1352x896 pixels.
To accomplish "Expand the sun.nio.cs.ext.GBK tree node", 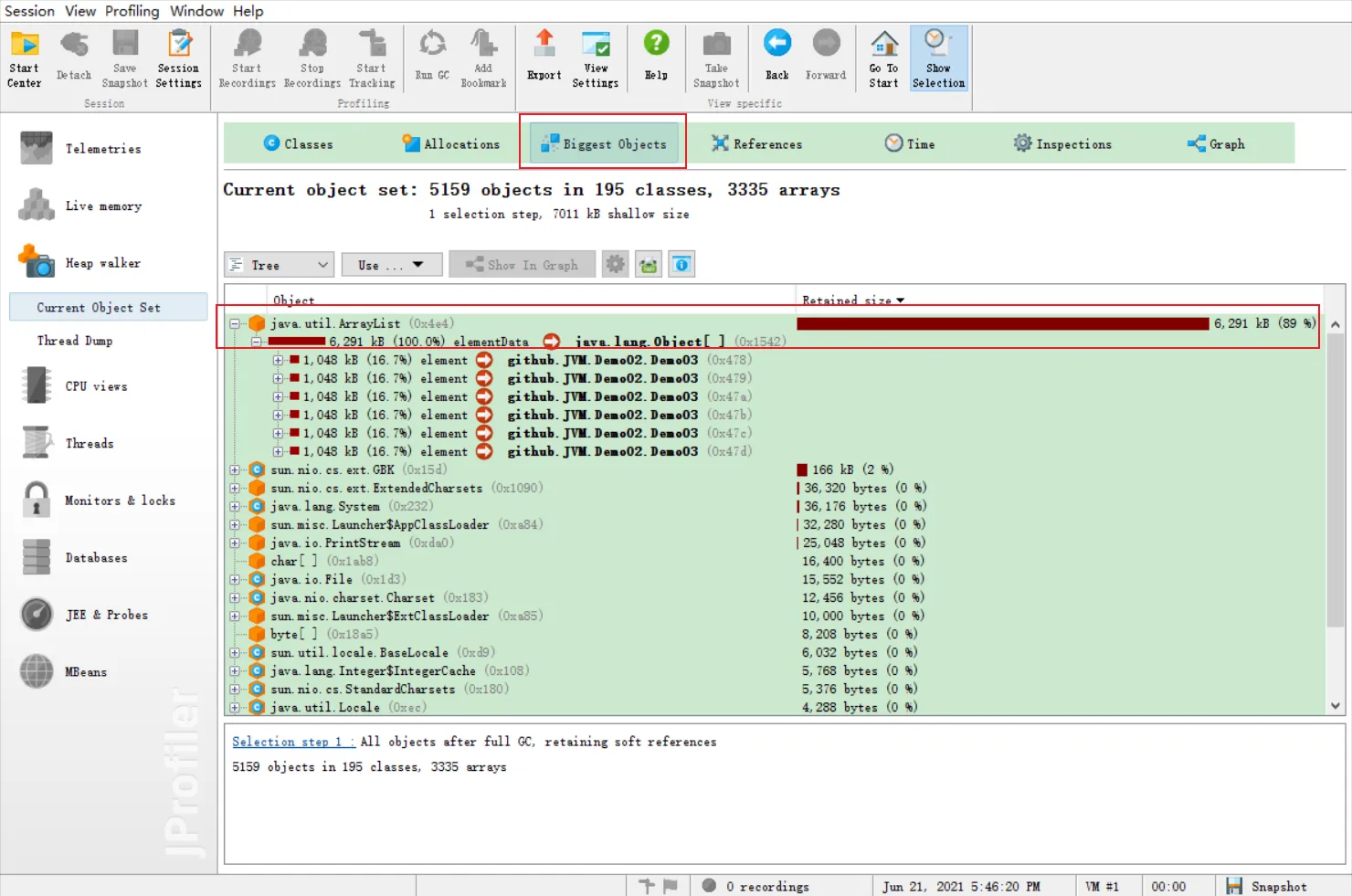I will [235, 470].
